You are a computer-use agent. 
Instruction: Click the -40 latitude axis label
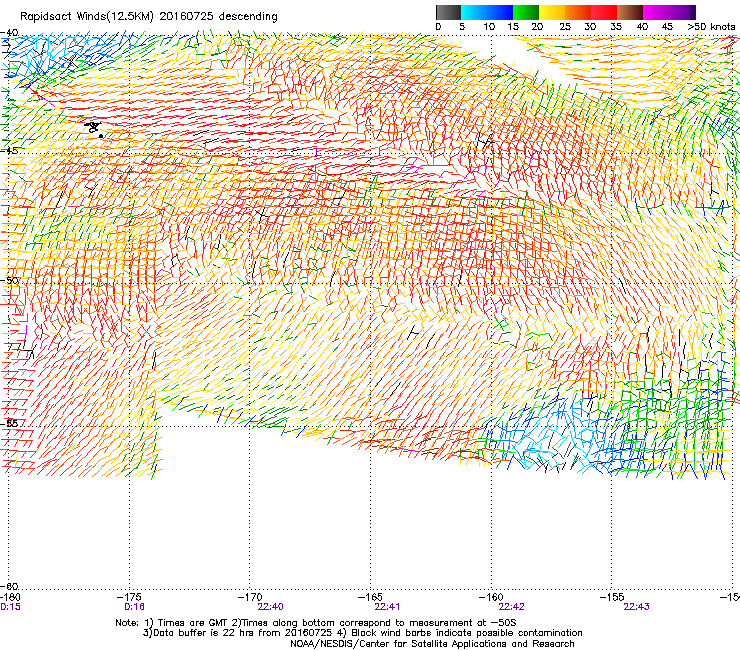[9, 33]
